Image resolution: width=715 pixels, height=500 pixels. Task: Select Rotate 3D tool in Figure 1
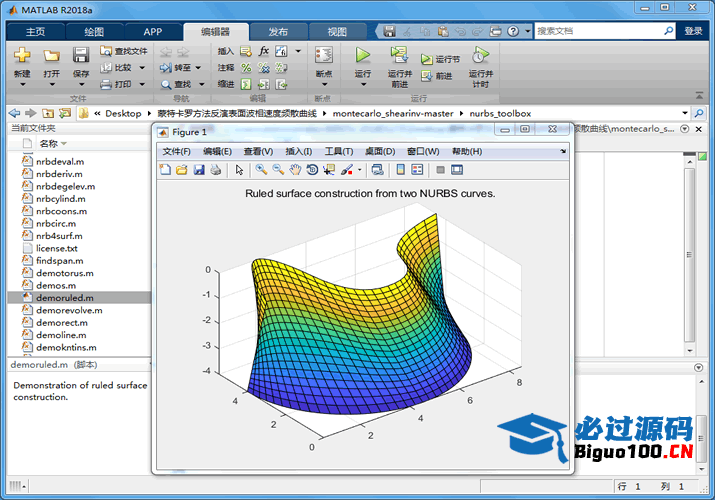312,170
